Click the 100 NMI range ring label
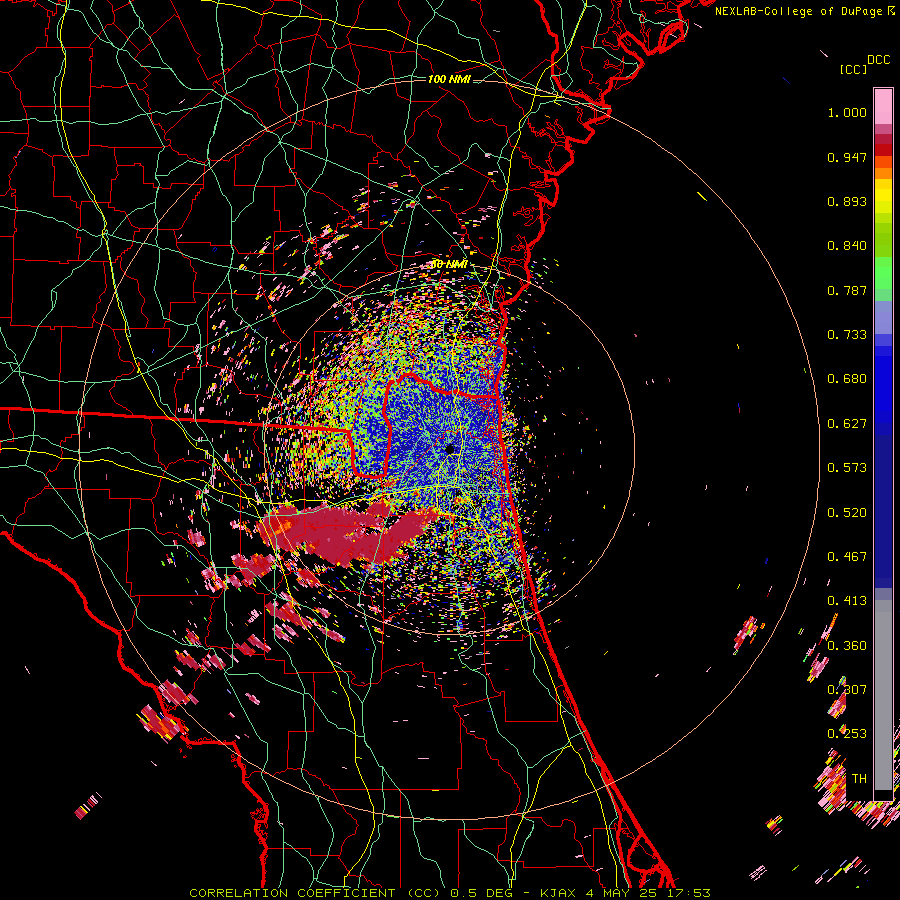The height and width of the screenshot is (900, 900). [x=449, y=79]
